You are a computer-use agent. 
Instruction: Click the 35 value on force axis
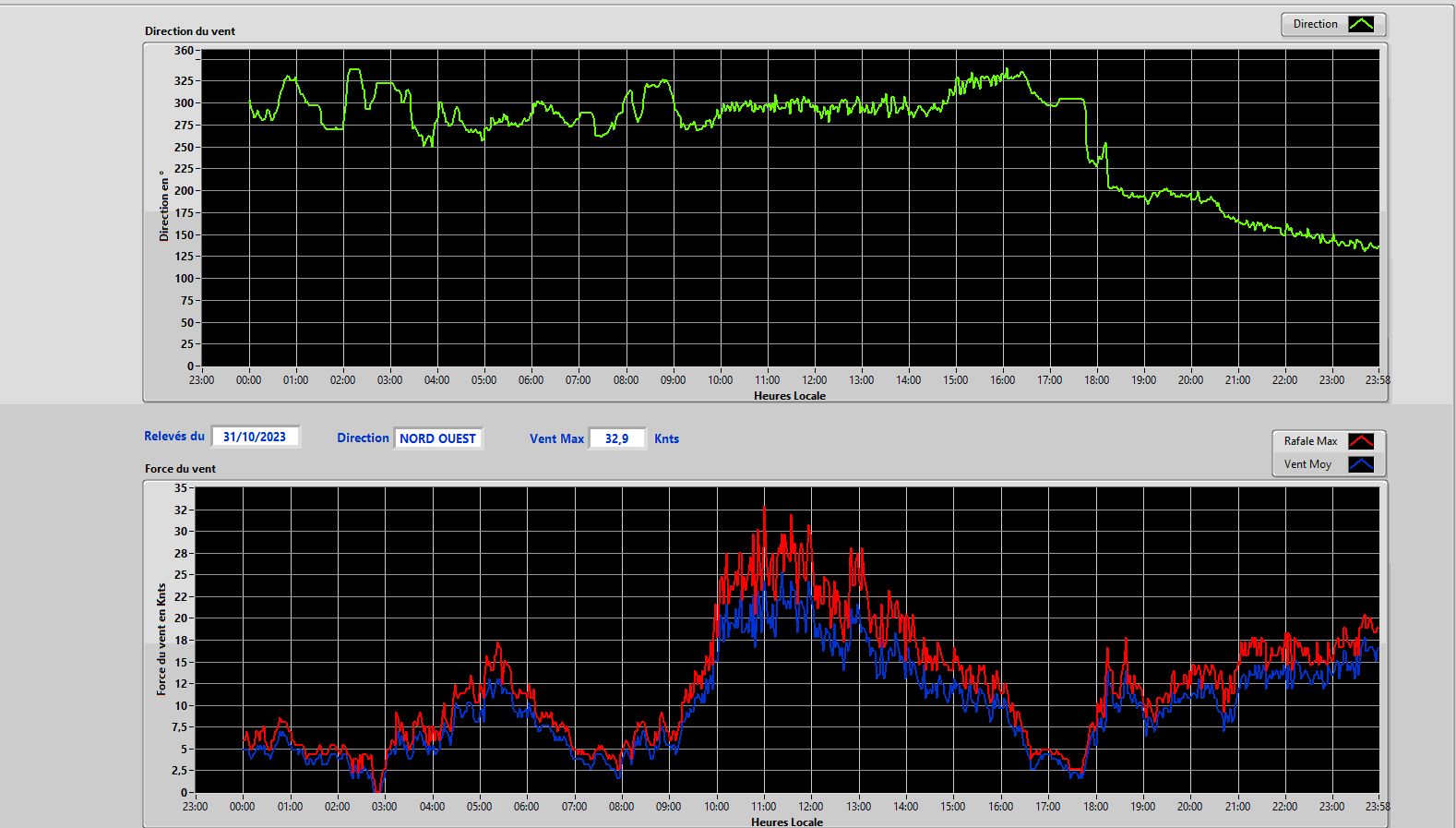click(181, 487)
